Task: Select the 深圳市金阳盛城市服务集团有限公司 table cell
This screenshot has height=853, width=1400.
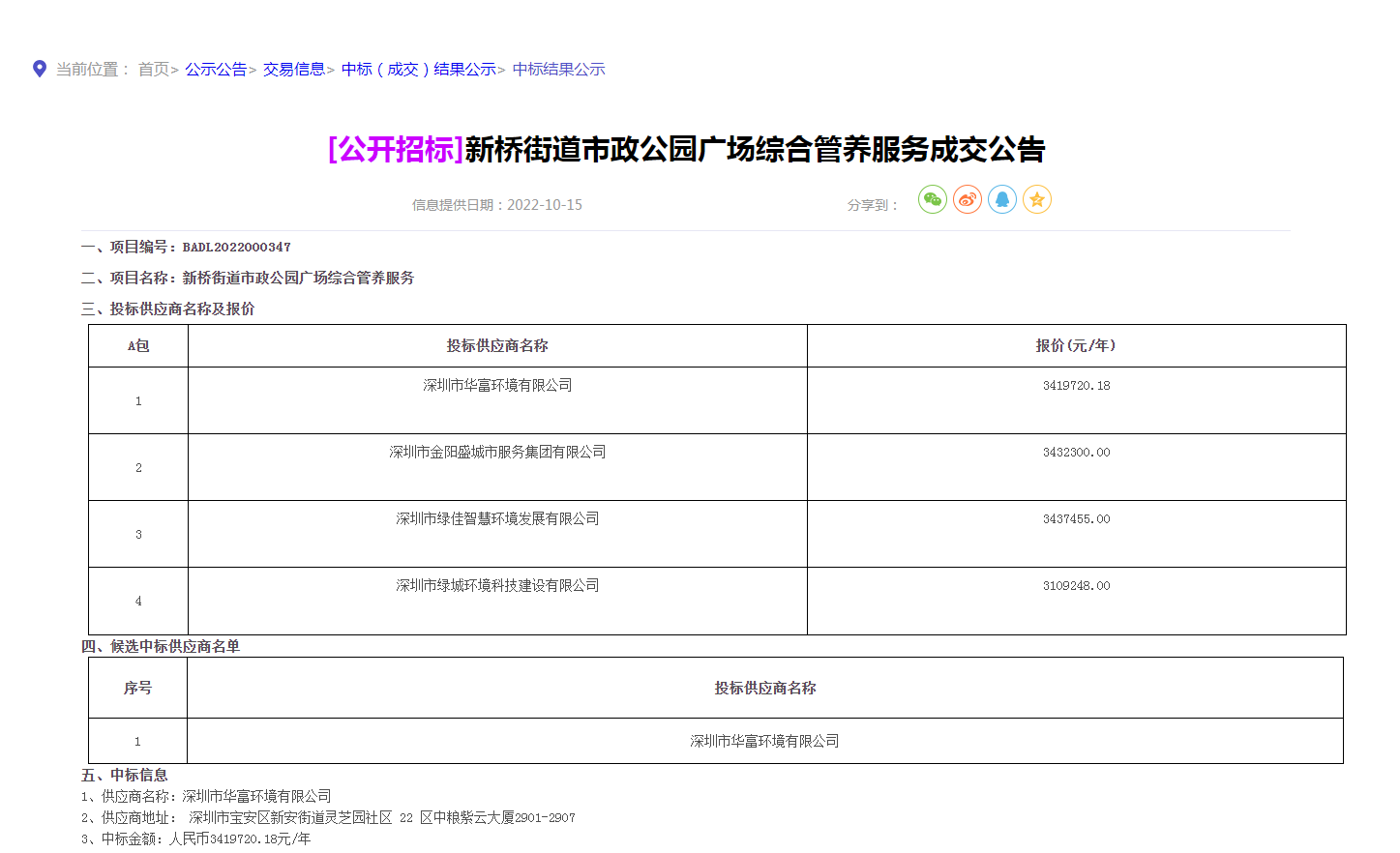Action: tap(497, 453)
